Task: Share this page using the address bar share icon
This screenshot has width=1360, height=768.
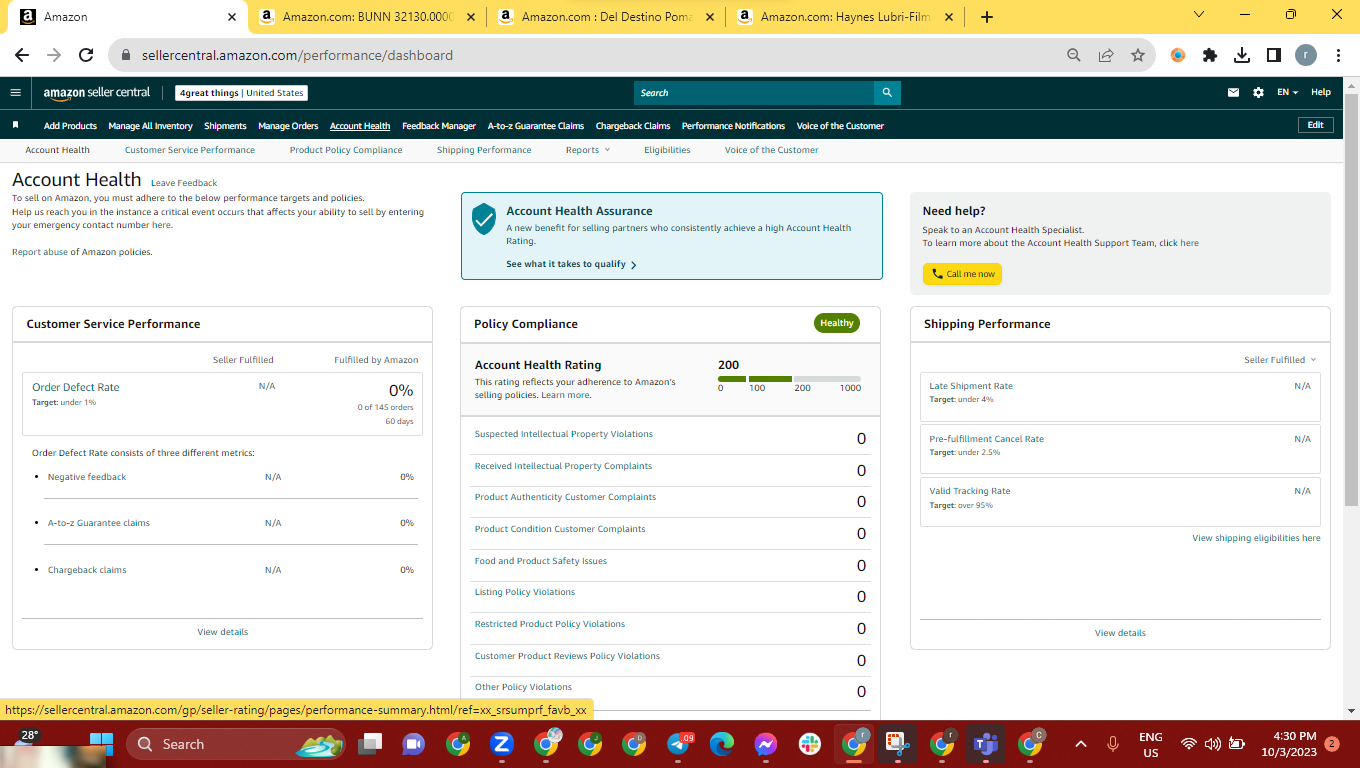Action: [x=1106, y=55]
